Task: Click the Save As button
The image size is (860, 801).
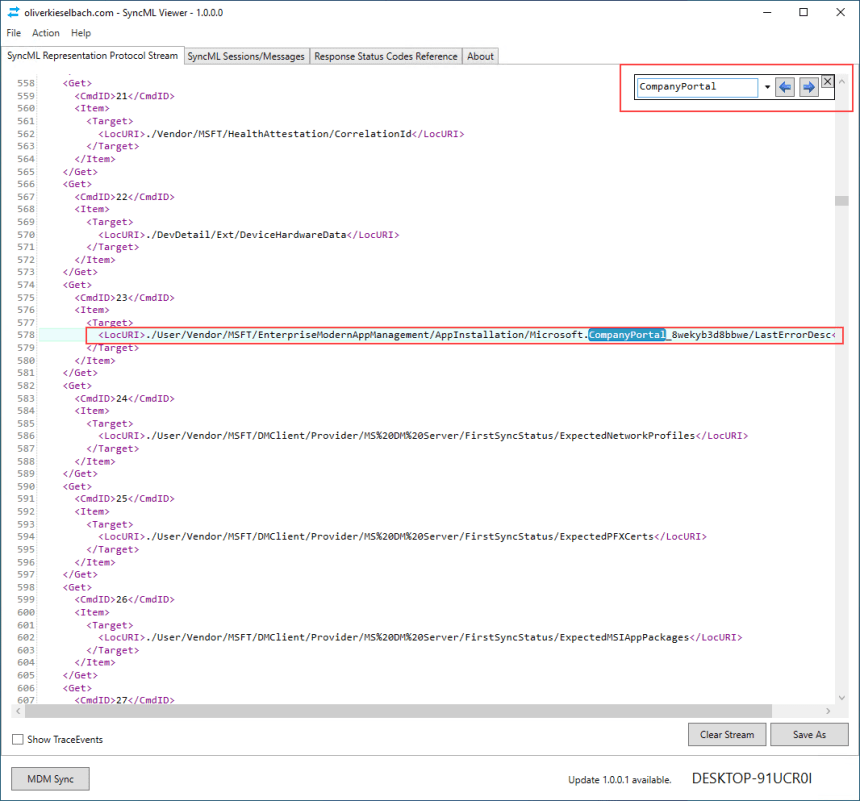Action: click(809, 734)
